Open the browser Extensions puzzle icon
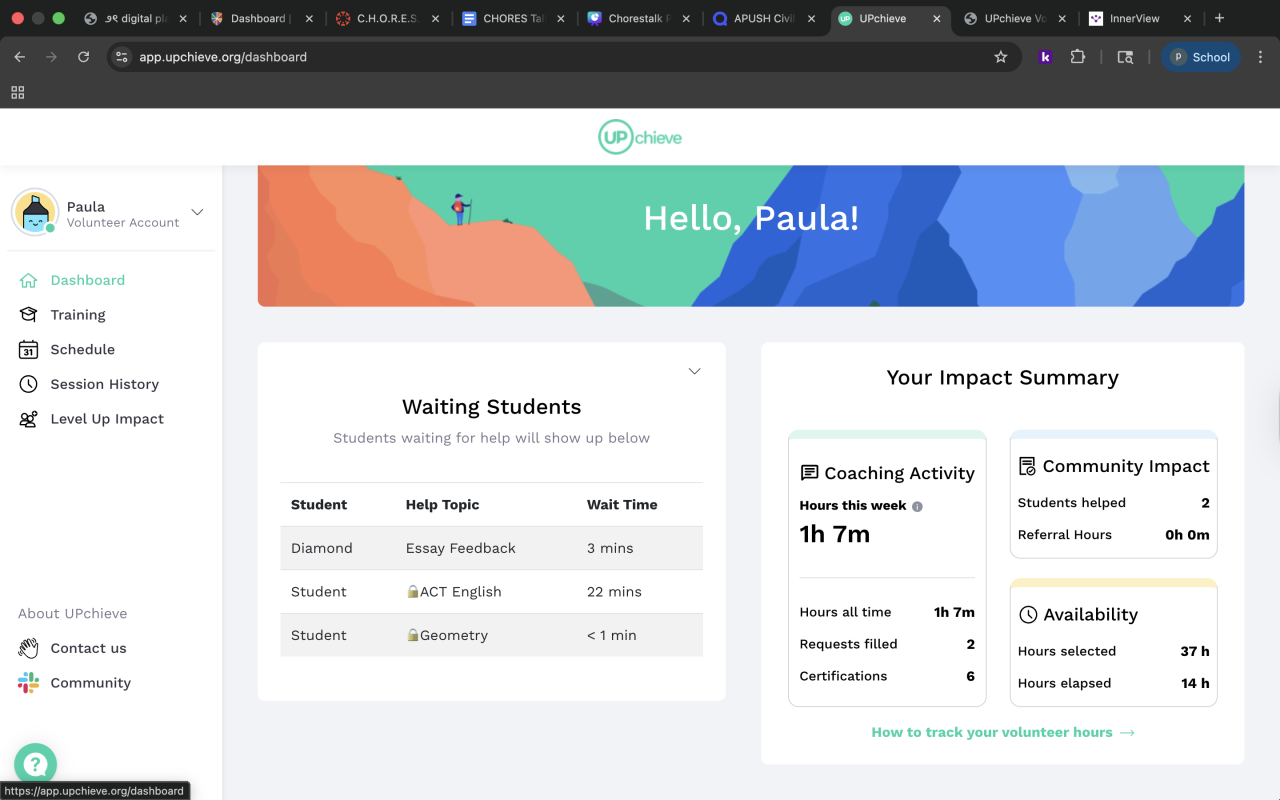The height and width of the screenshot is (800, 1280). [x=1078, y=57]
